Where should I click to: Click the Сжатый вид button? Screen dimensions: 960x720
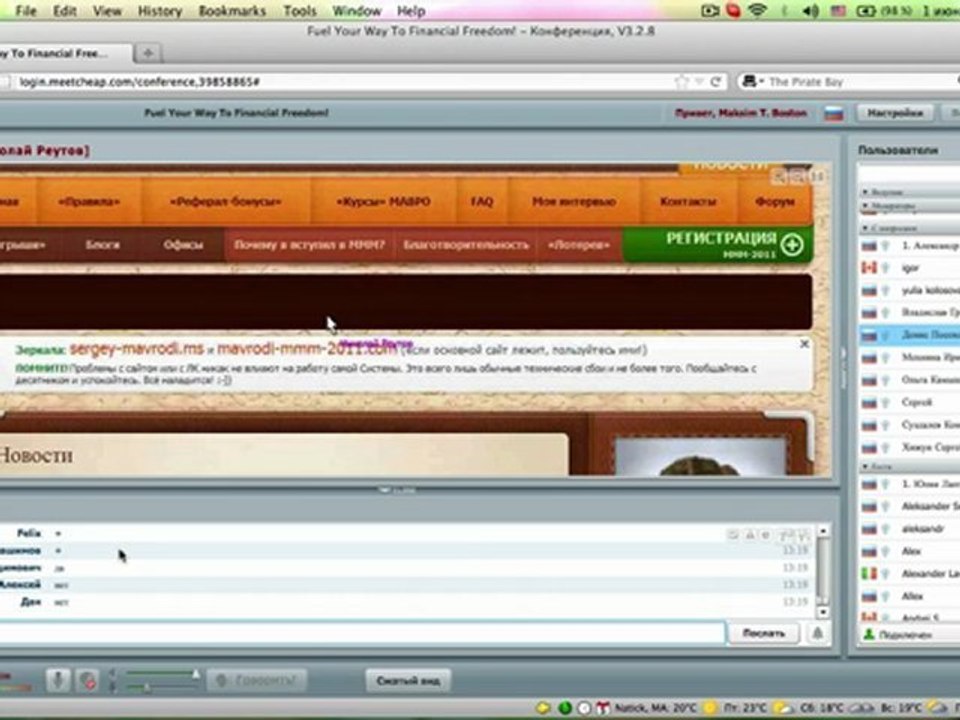pyautogui.click(x=408, y=681)
